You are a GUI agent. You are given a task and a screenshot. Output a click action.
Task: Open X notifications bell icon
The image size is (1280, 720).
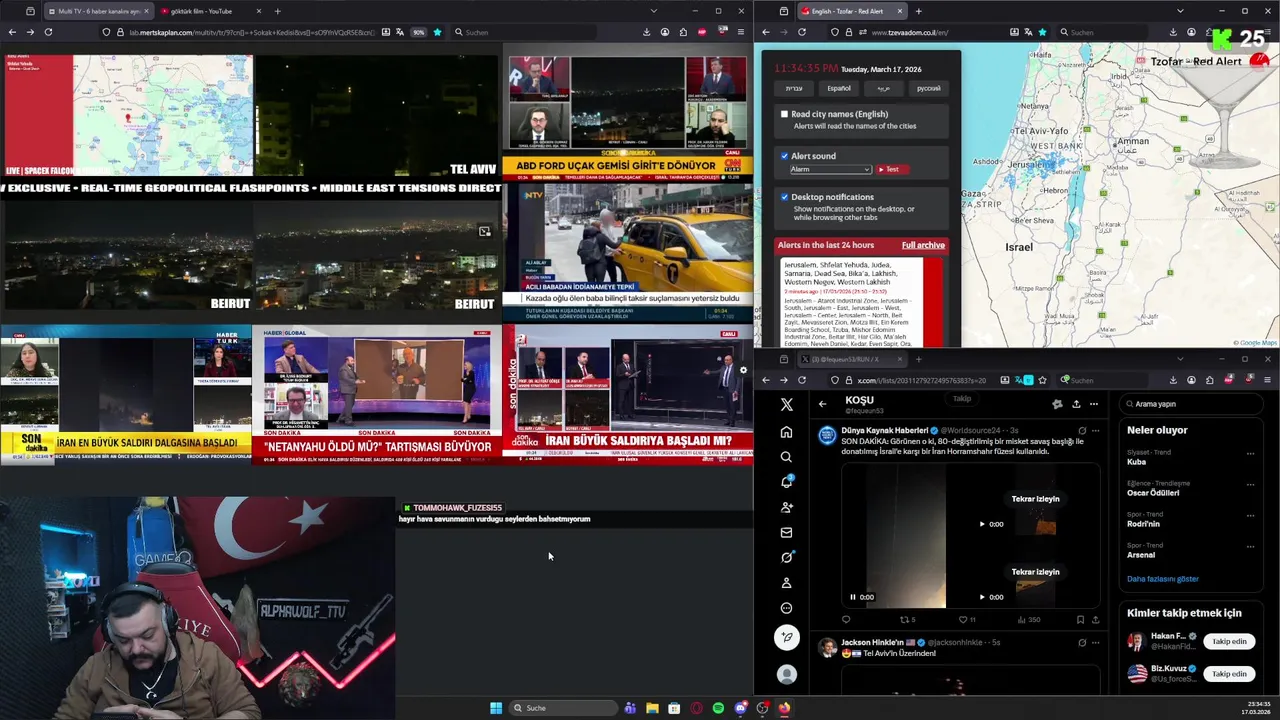coord(786,482)
